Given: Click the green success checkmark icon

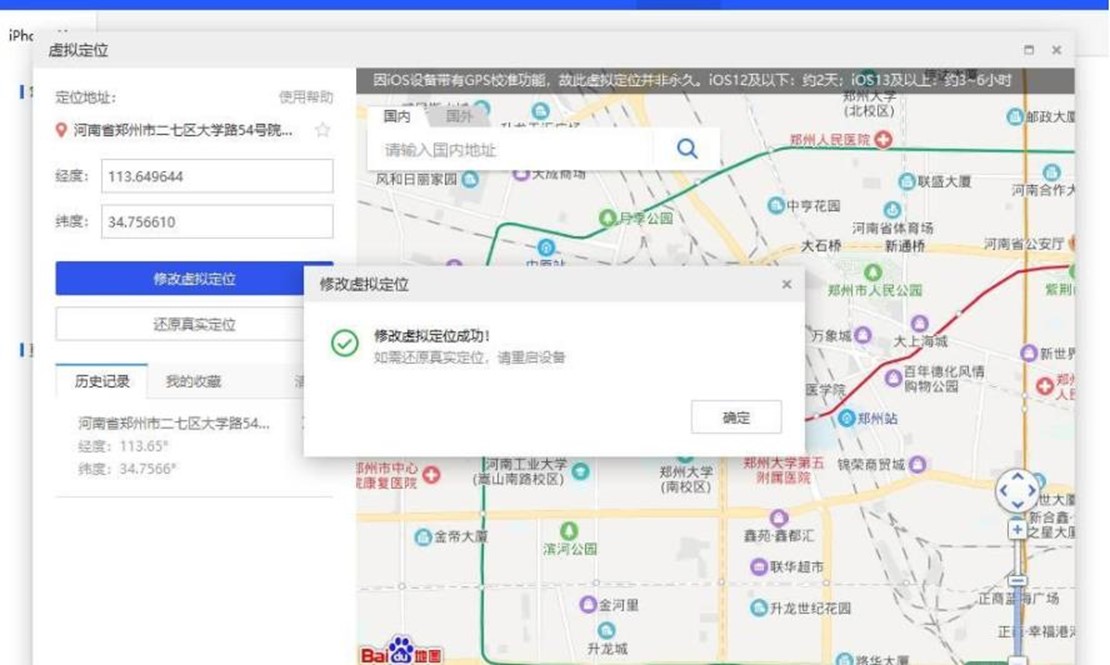Looking at the screenshot, I should pos(345,343).
